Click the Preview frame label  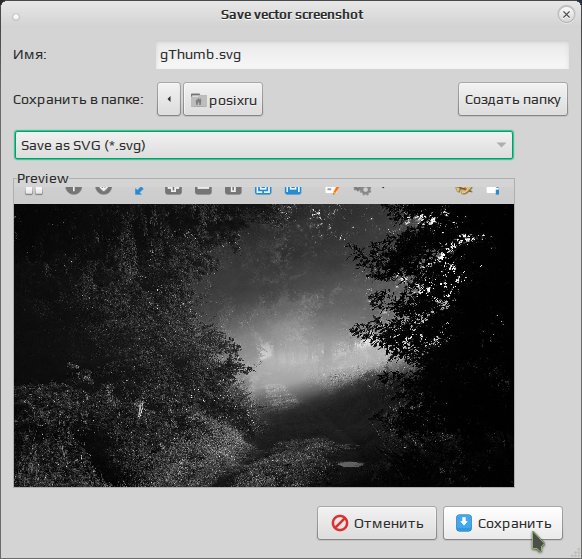click(x=43, y=179)
